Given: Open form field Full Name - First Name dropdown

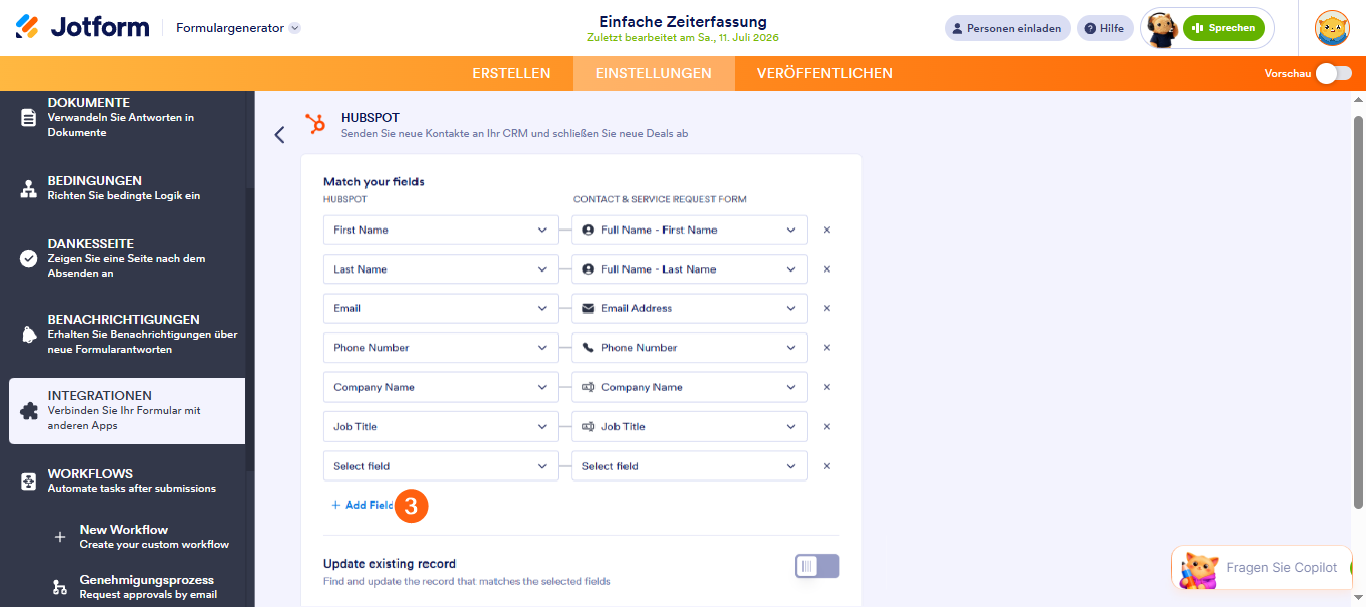Looking at the screenshot, I should coord(689,230).
